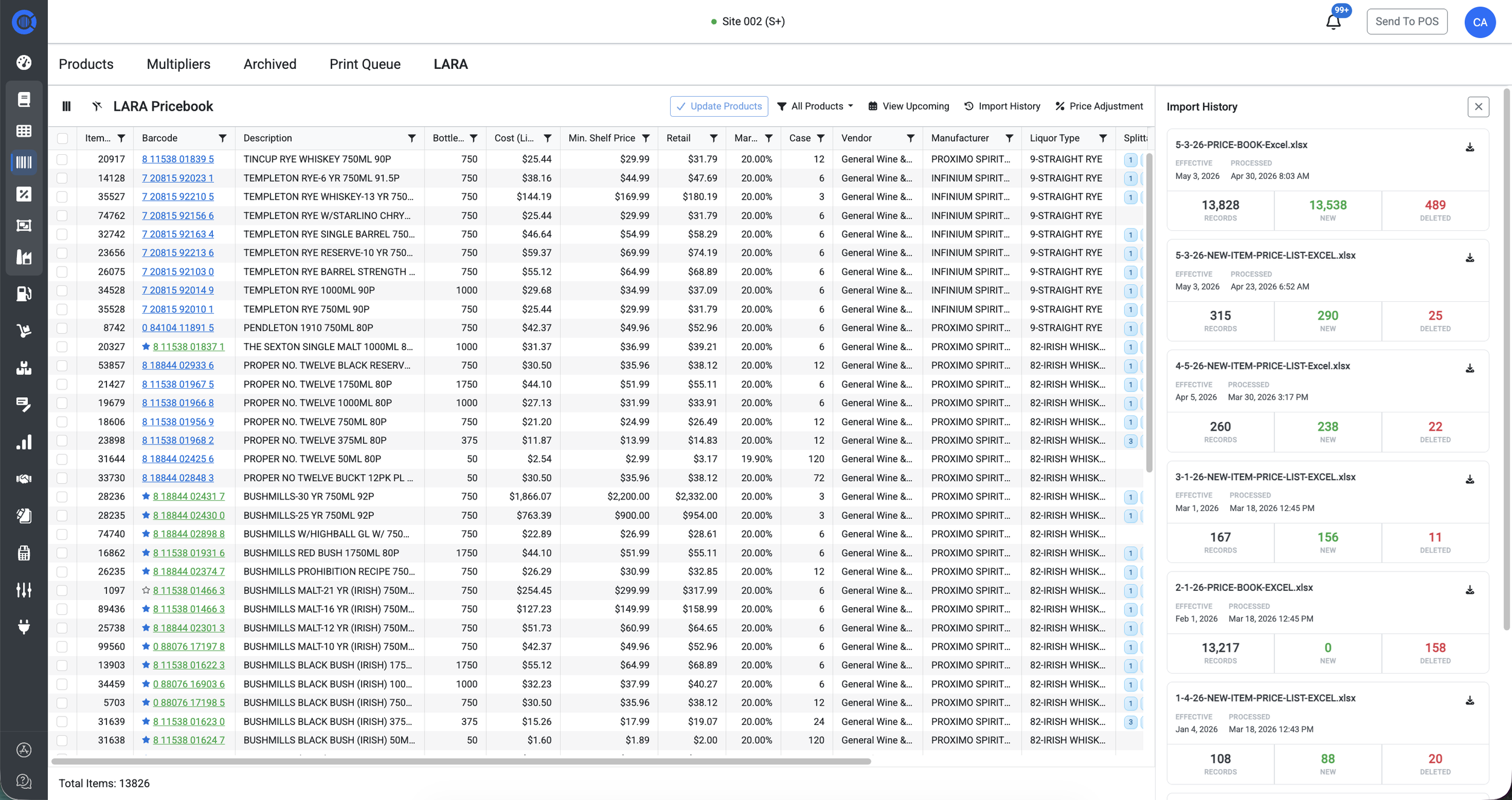The height and width of the screenshot is (800, 1512).
Task: Click the Import History button
Action: tap(1002, 106)
